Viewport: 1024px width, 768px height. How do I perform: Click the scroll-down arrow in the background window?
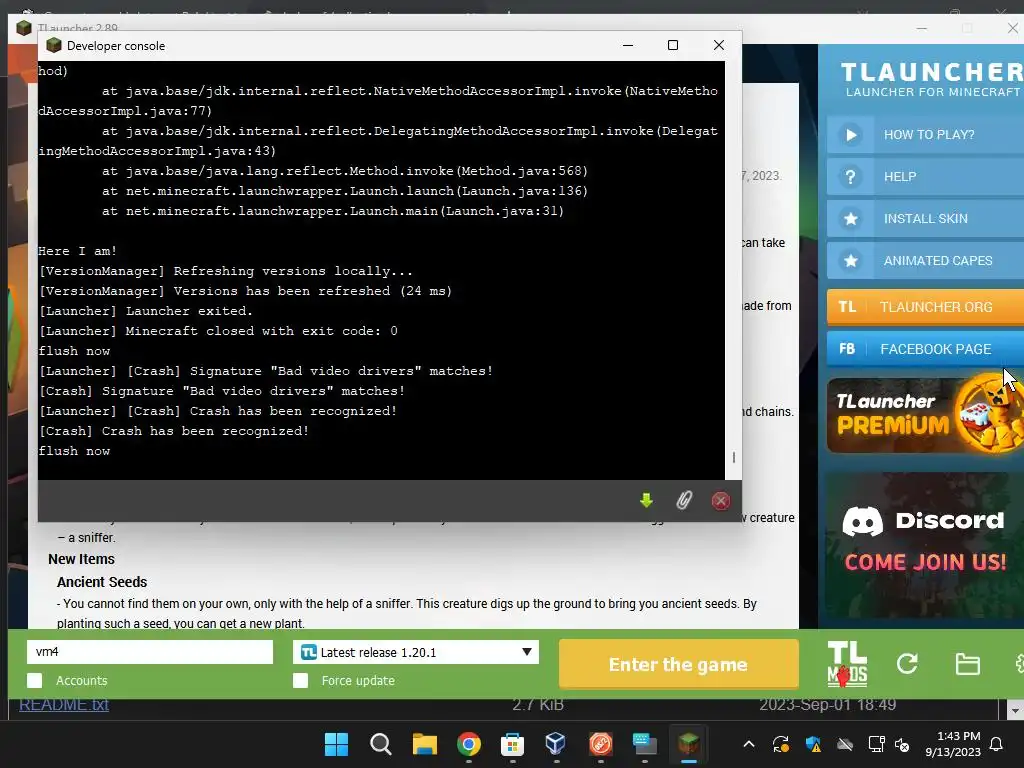(x=1014, y=711)
